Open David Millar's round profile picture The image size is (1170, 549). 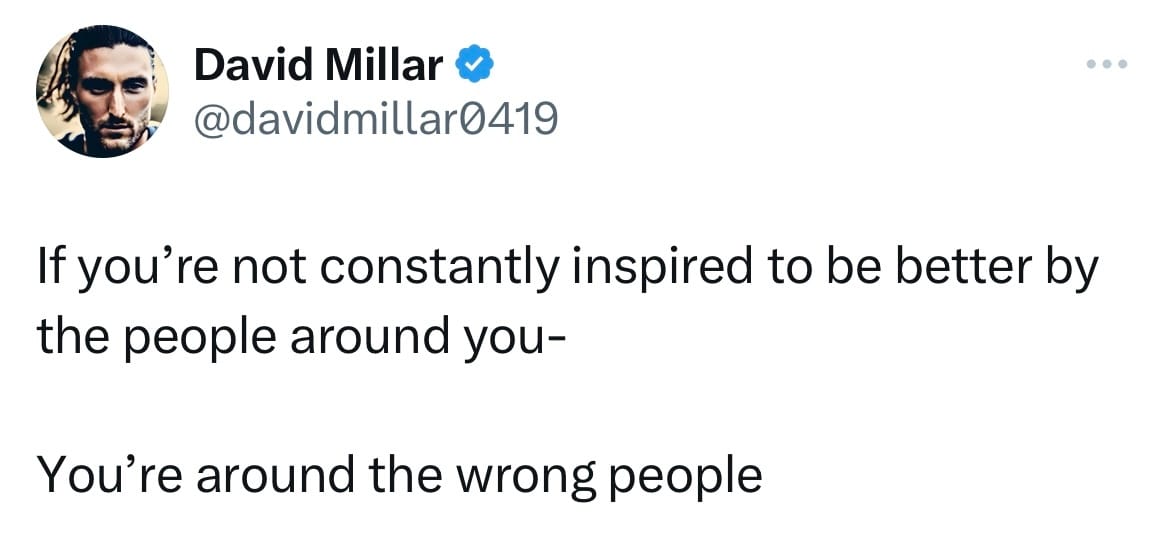coord(102,91)
